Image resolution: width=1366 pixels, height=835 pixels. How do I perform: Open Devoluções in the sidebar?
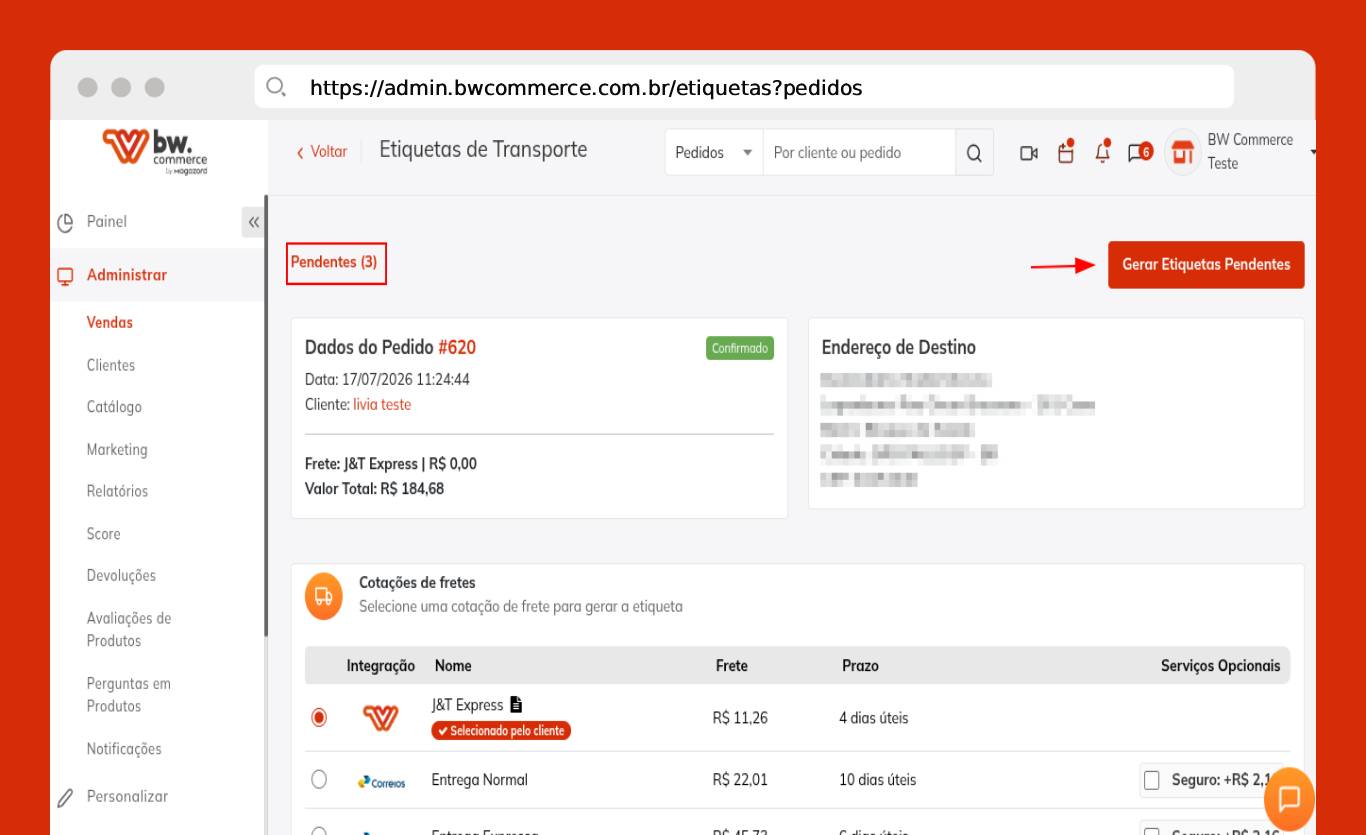[x=122, y=576]
